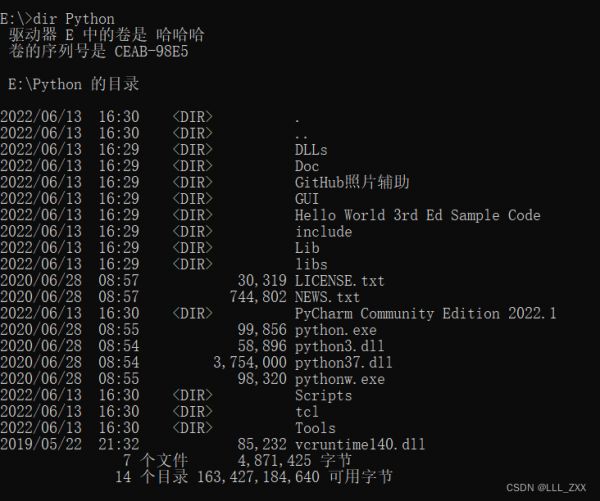
Task: Select the Doc folder entry
Action: point(307,166)
